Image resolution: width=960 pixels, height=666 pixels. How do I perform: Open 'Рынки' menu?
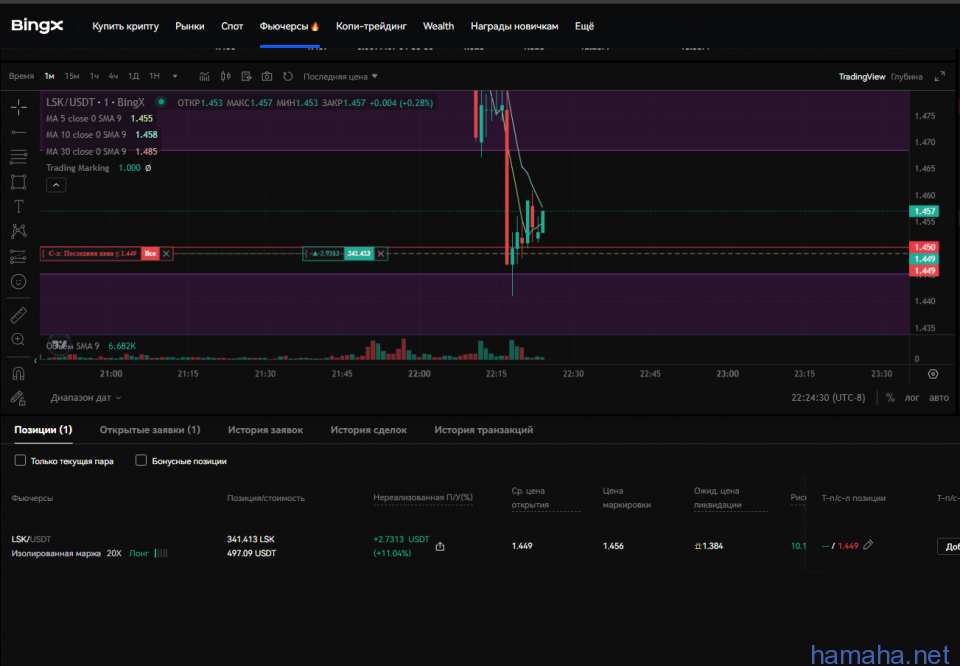coord(190,26)
